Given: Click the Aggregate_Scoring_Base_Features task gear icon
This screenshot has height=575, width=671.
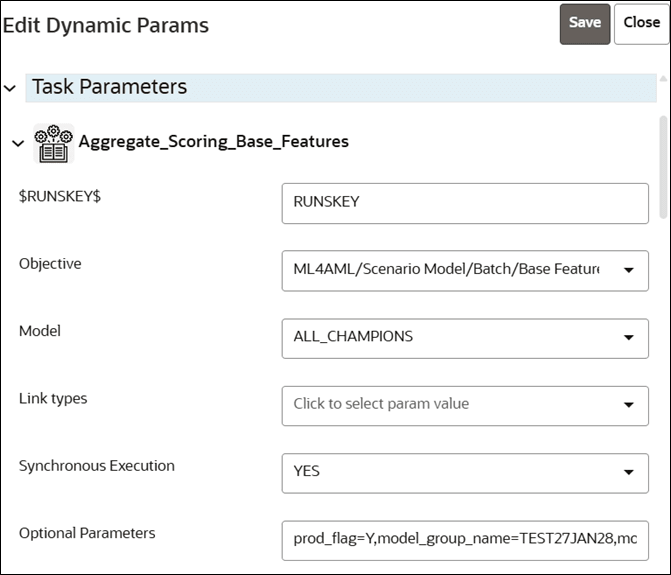Looking at the screenshot, I should point(53,142).
